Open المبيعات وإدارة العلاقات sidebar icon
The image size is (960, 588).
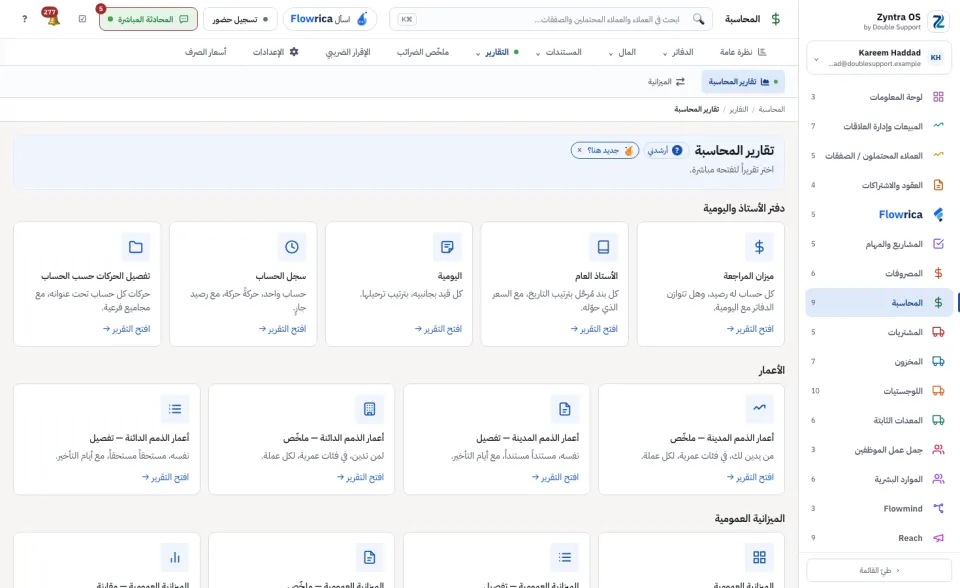click(938, 126)
